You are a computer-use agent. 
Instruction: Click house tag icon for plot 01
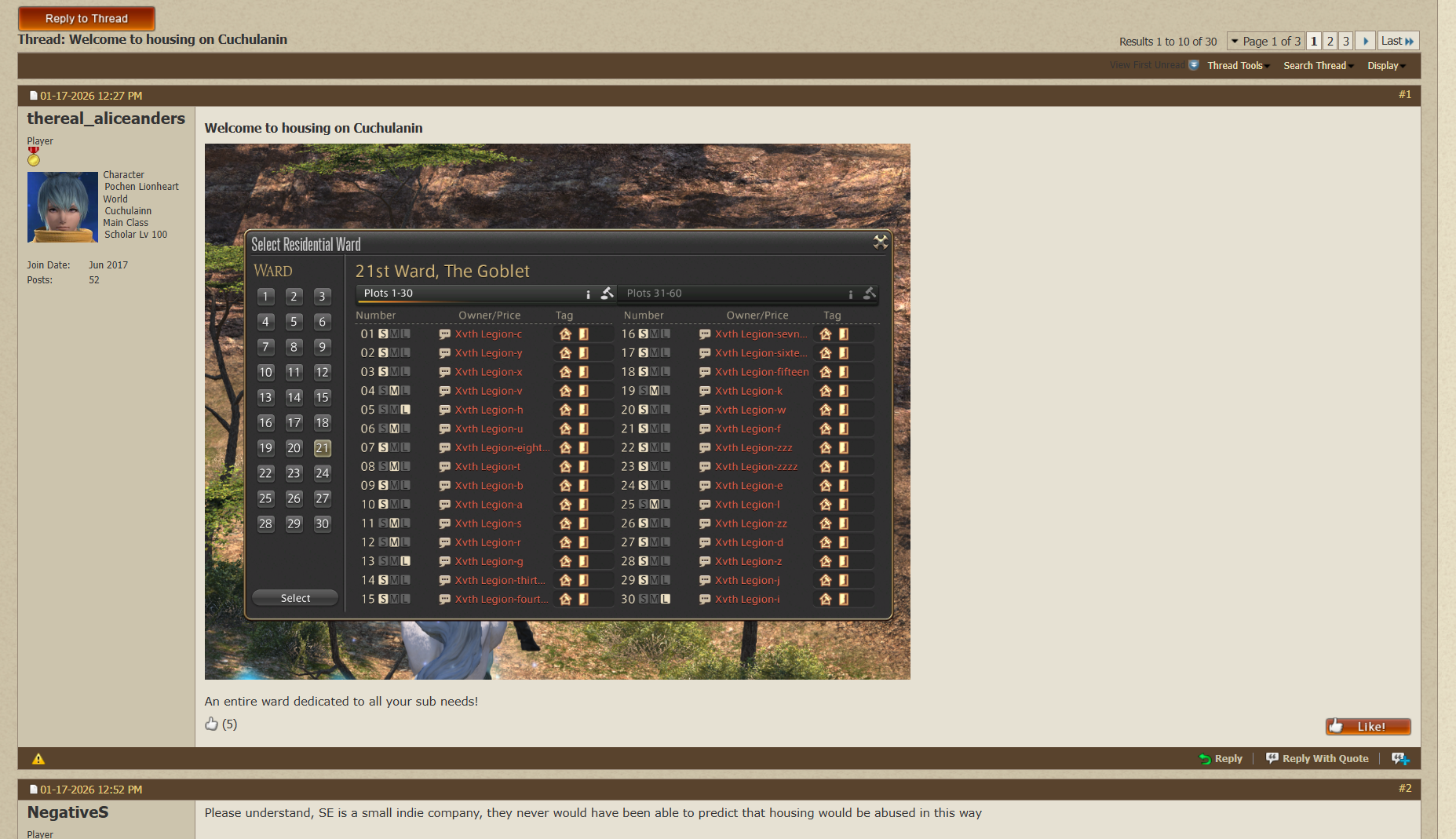(565, 334)
